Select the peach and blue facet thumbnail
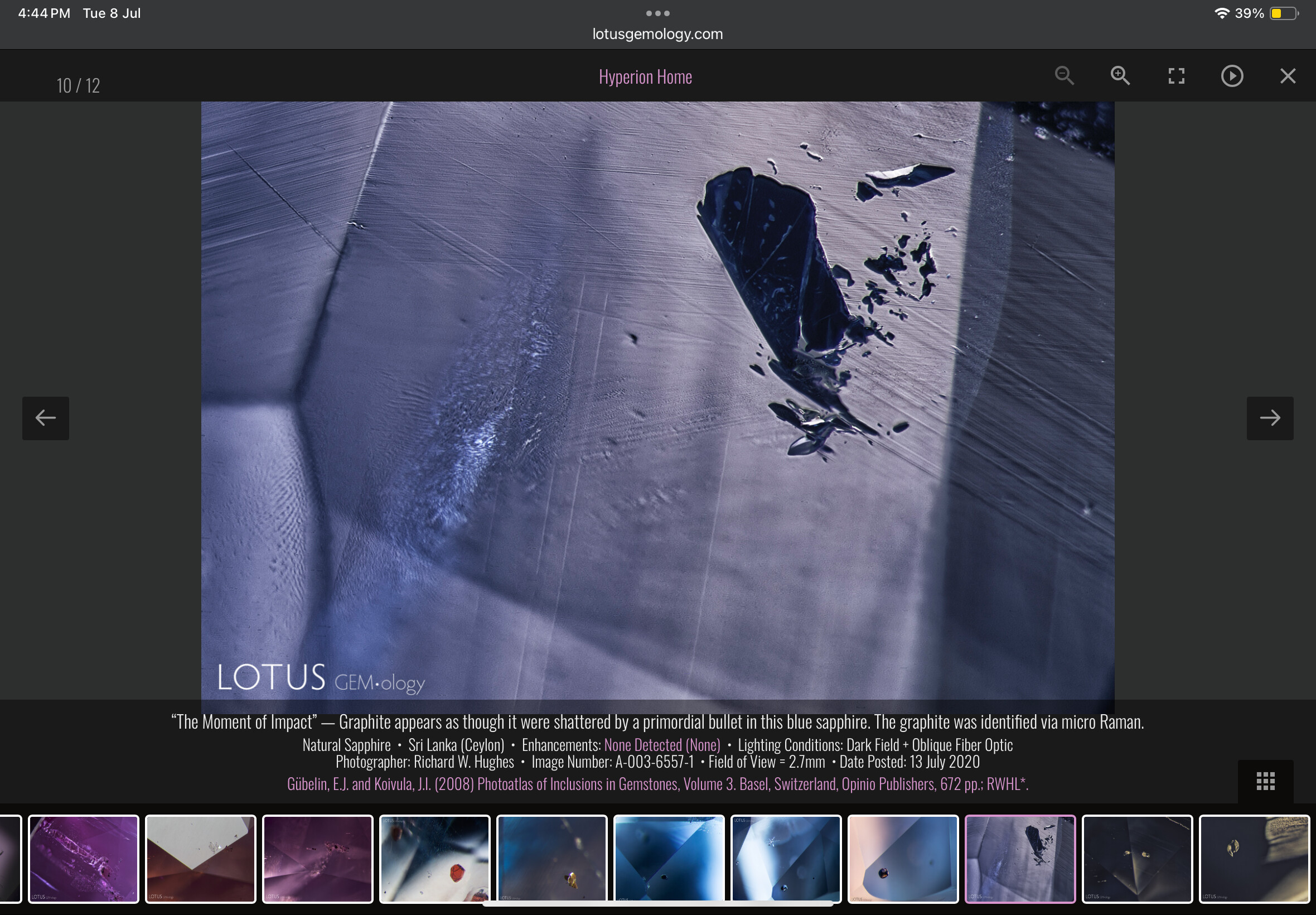This screenshot has width=1316, height=915. [903, 859]
